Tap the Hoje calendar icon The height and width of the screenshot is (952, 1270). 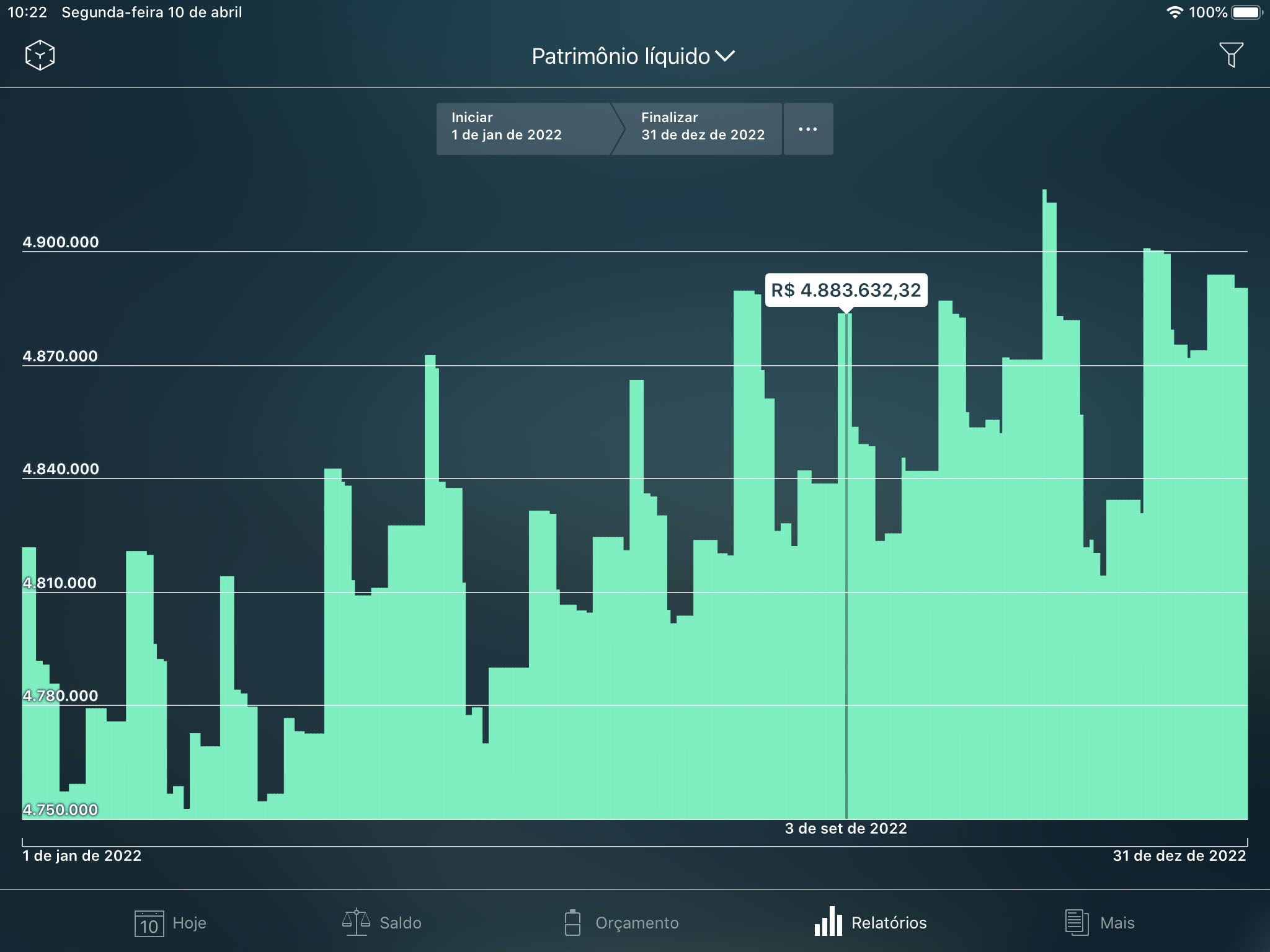tap(149, 923)
